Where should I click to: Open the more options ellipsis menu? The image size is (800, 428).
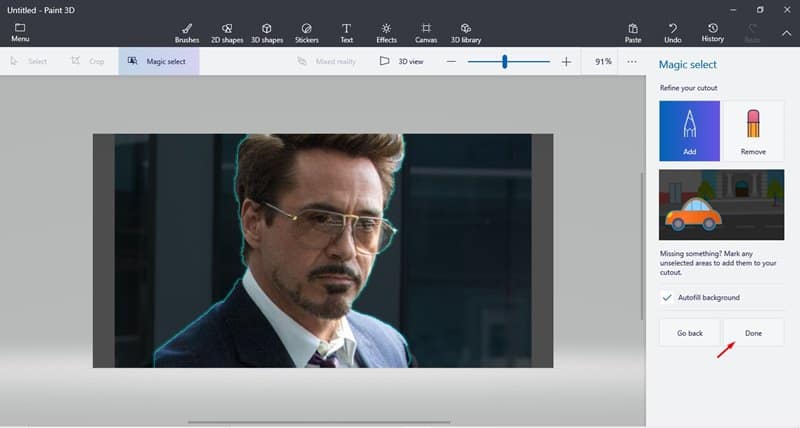point(632,61)
